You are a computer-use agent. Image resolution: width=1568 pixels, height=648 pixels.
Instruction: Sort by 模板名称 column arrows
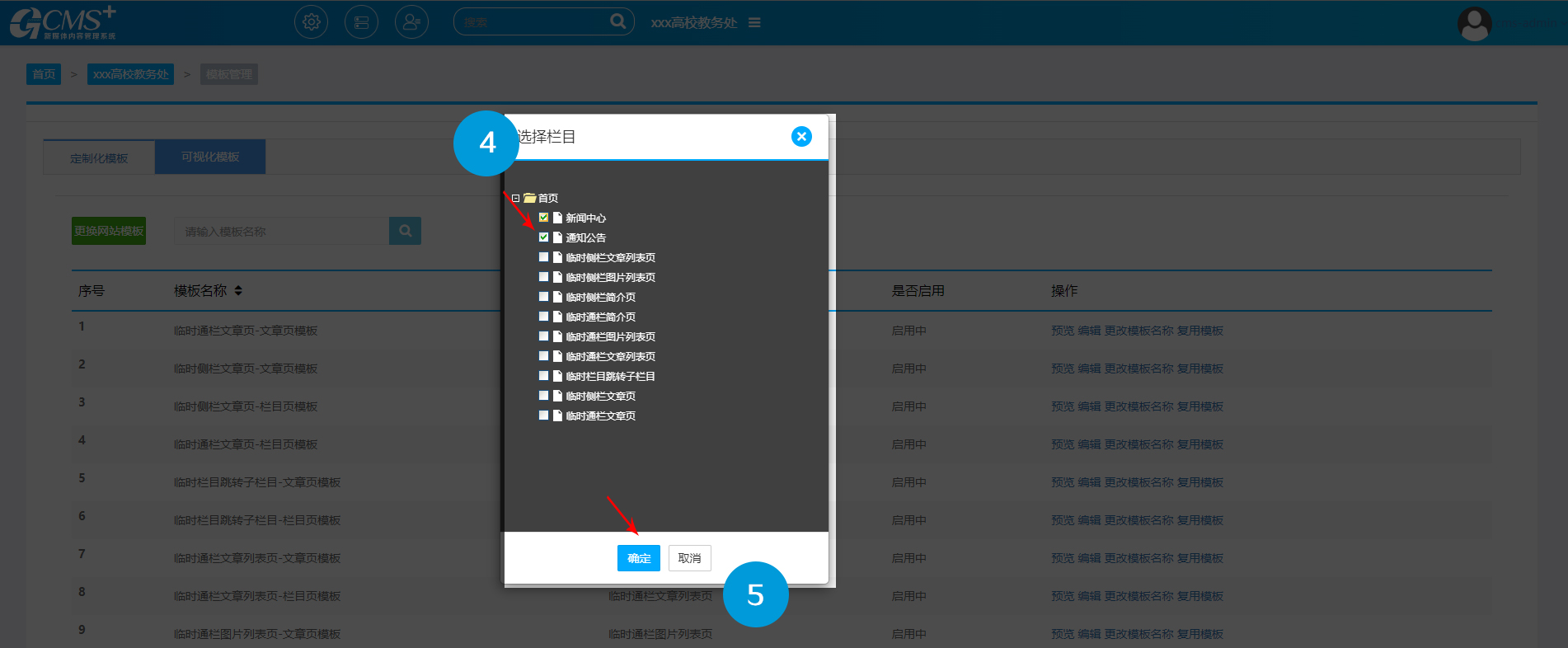click(238, 291)
